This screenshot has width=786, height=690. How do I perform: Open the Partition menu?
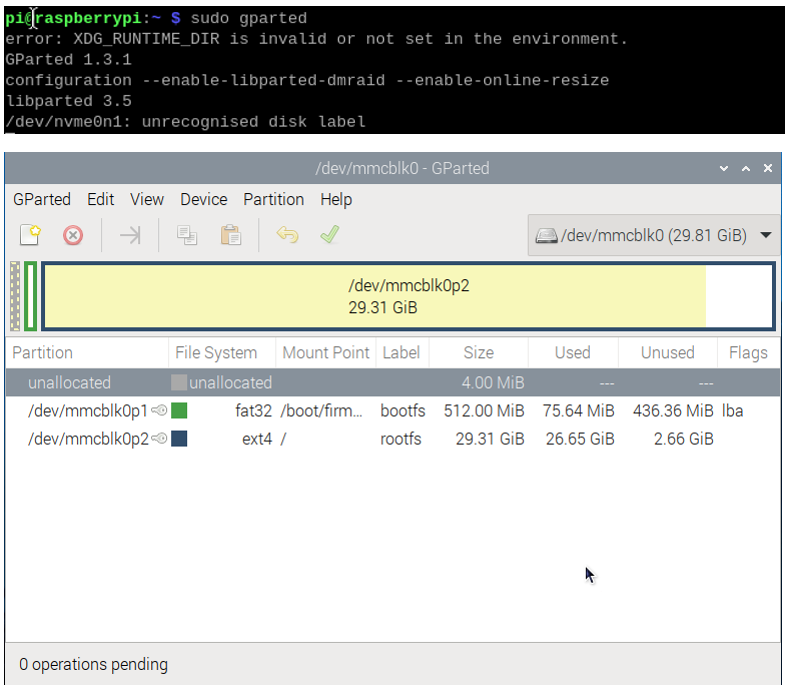coord(274,200)
